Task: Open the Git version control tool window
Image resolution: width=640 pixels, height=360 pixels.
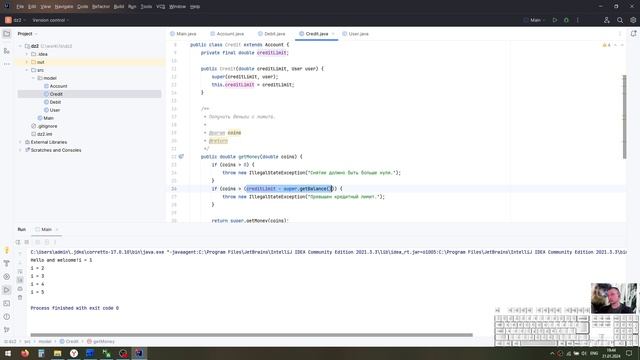Action: pyautogui.click(x=7, y=330)
